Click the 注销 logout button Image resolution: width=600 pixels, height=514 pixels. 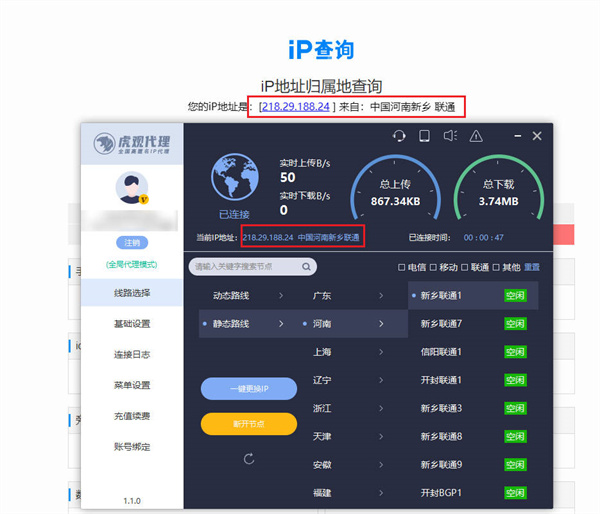click(x=132, y=243)
